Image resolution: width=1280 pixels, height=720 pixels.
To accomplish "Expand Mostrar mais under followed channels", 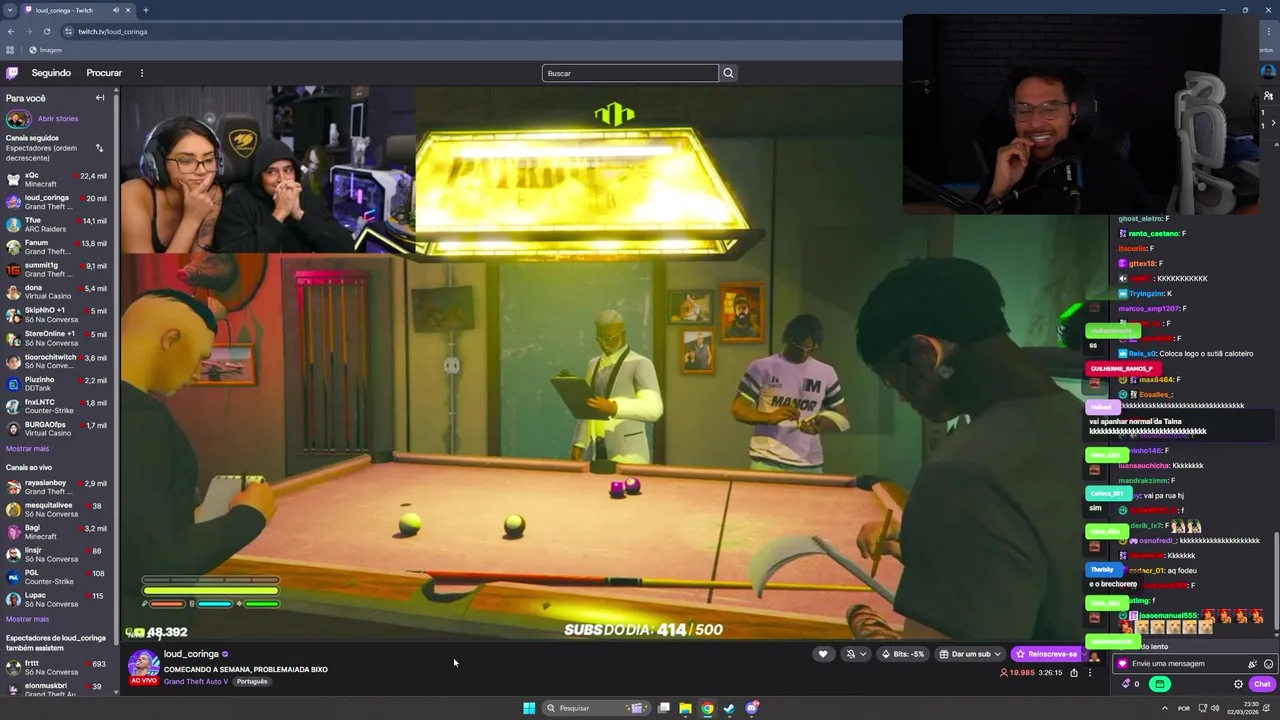I will pos(27,449).
